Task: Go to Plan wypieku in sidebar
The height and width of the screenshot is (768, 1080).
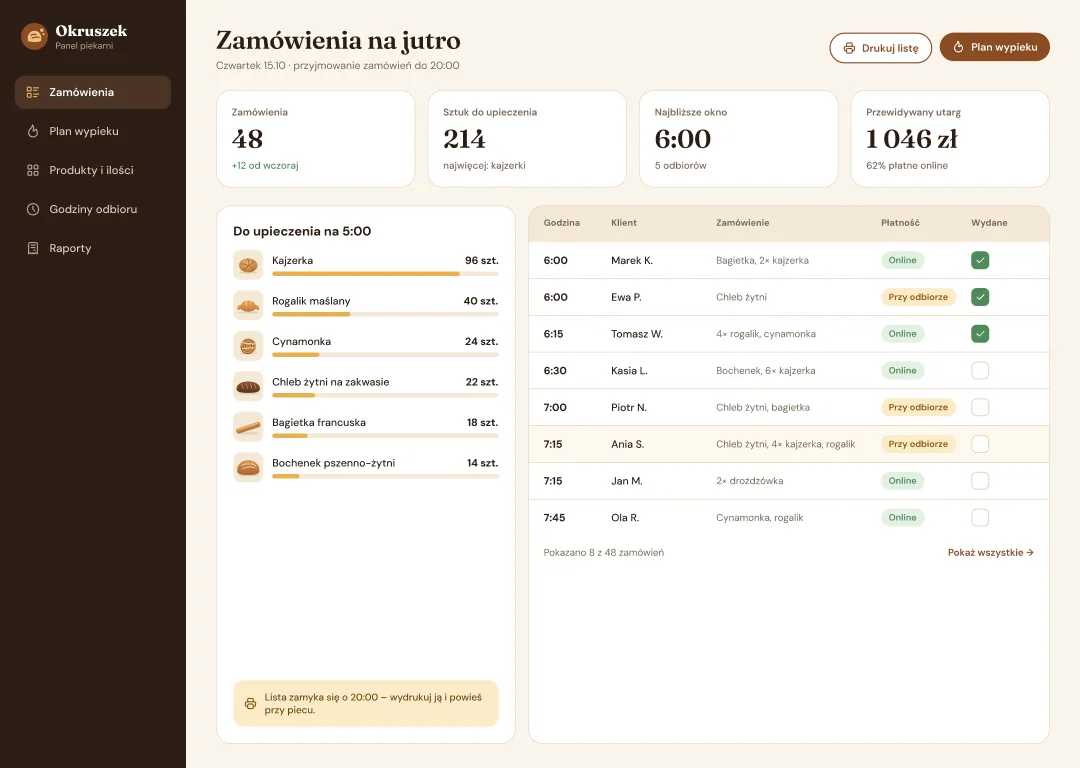Action: (x=93, y=131)
